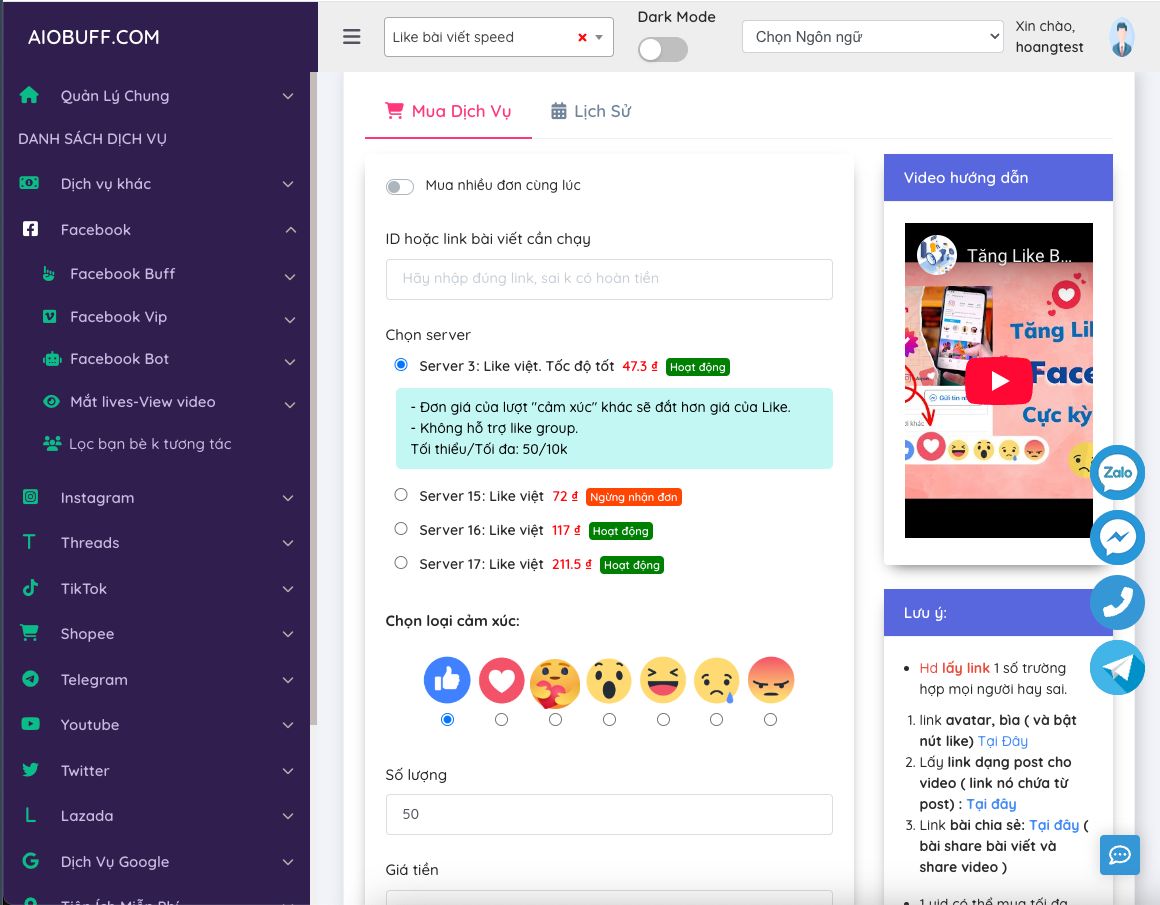This screenshot has height=905, width=1160.
Task: Click the Instagram icon in sidebar
Action: (x=30, y=497)
